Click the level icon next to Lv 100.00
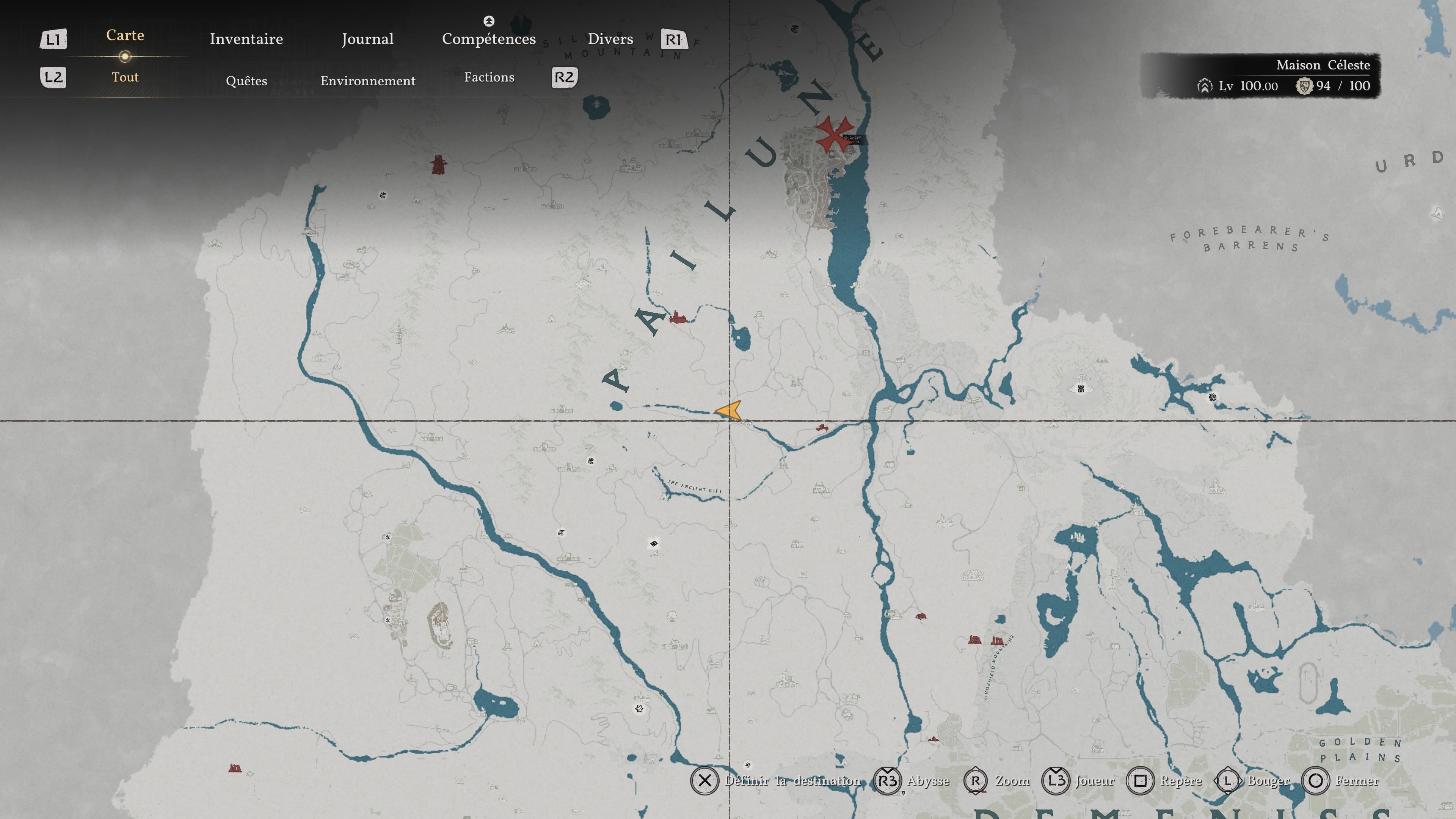The height and width of the screenshot is (819, 1456). point(1205,86)
